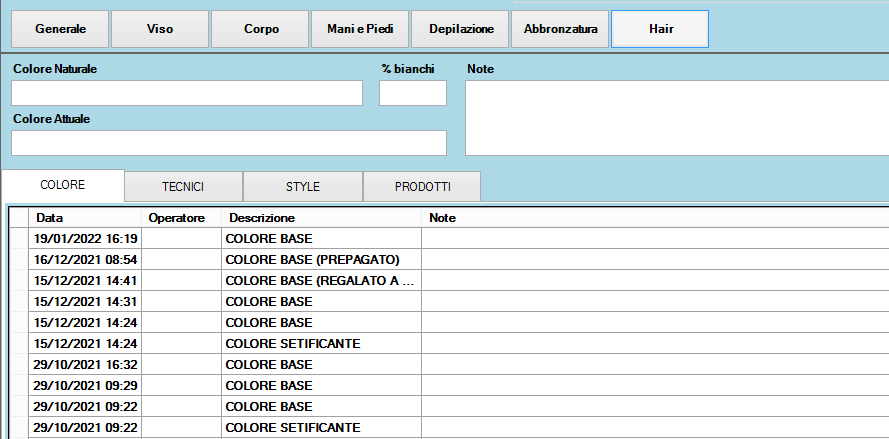Click the Operatore column header
The image size is (889, 439).
(181, 217)
